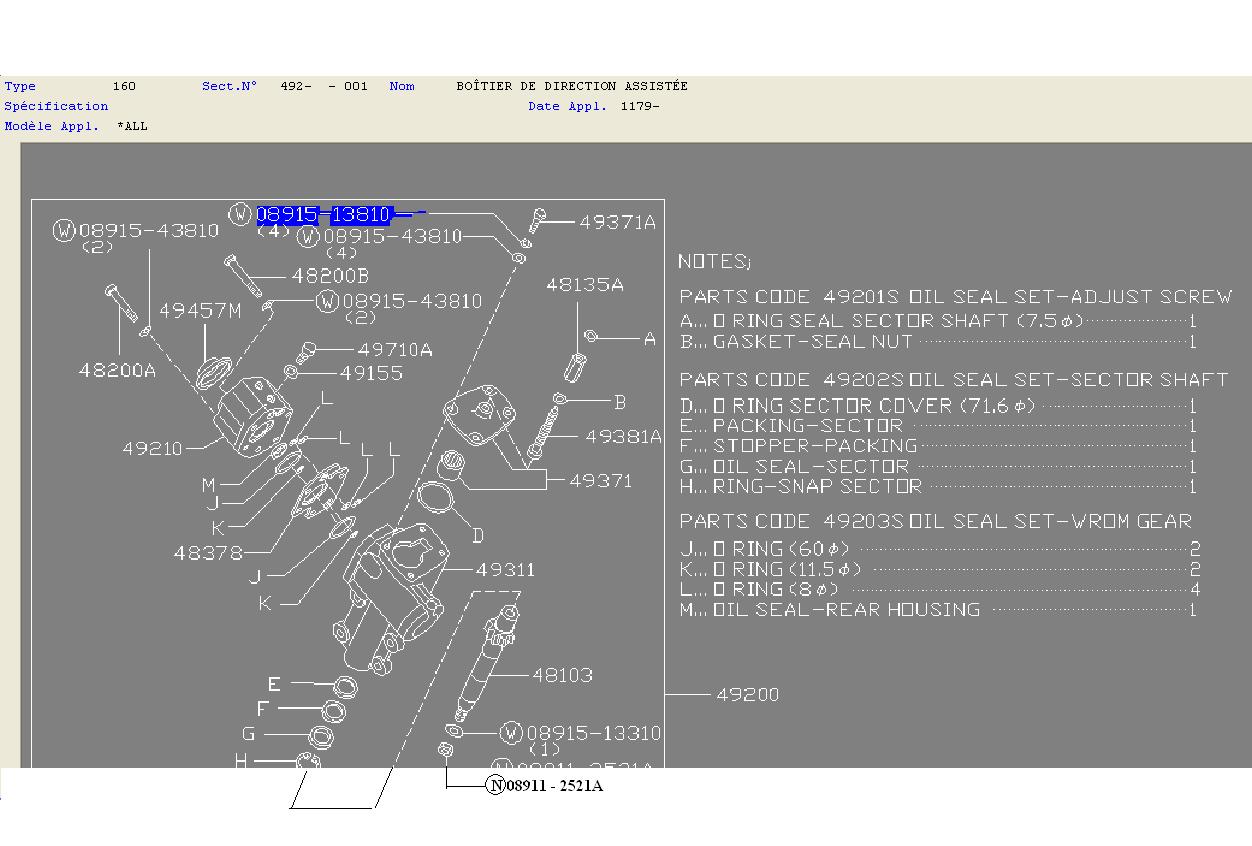Screen dimensions: 1252x846
Task: Select the 49210 pump housing label
Action: click(152, 448)
